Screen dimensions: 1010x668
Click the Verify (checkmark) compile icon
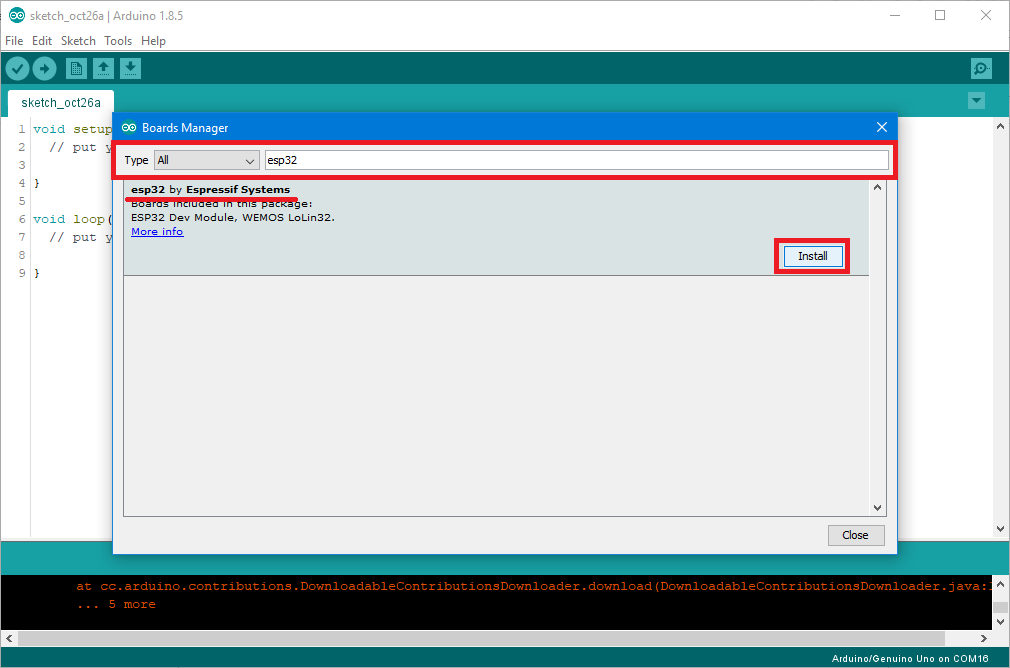click(17, 68)
